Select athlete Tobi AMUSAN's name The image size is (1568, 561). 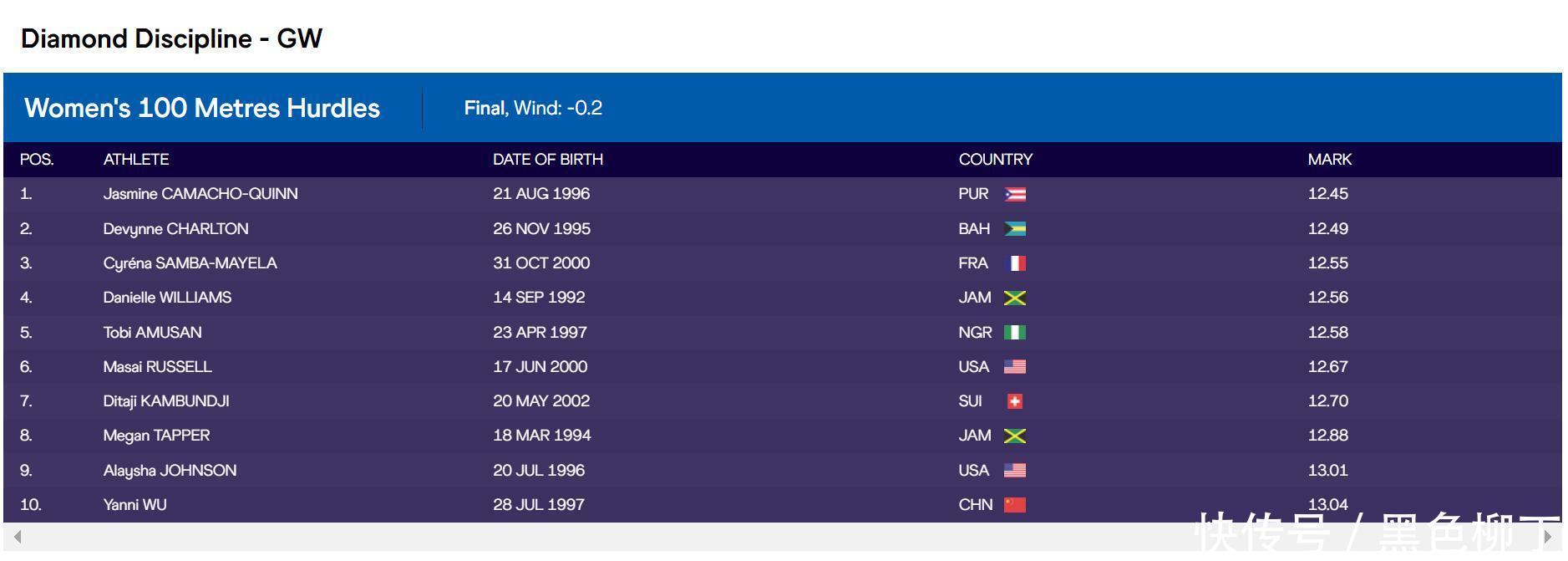(152, 333)
